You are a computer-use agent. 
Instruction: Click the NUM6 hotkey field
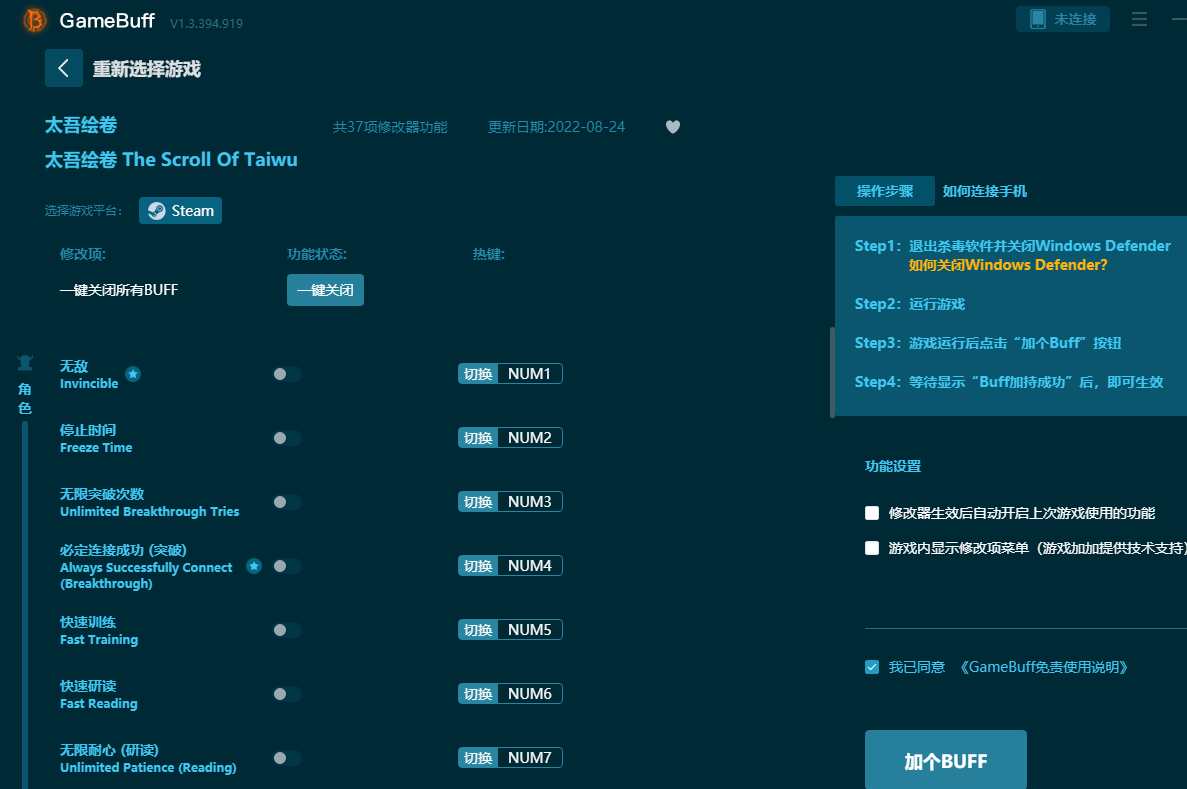coord(529,694)
